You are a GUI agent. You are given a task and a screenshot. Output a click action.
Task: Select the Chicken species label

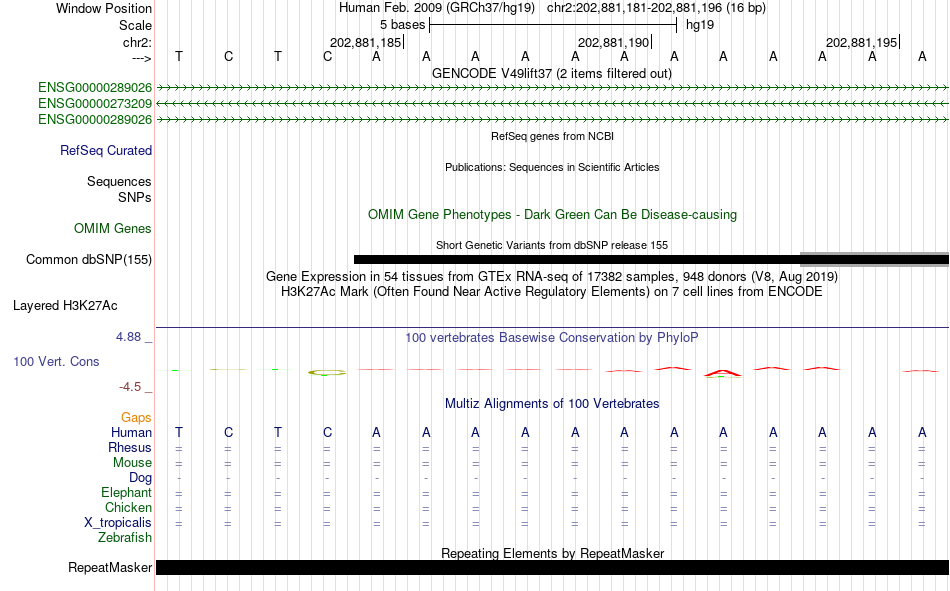[x=128, y=507]
